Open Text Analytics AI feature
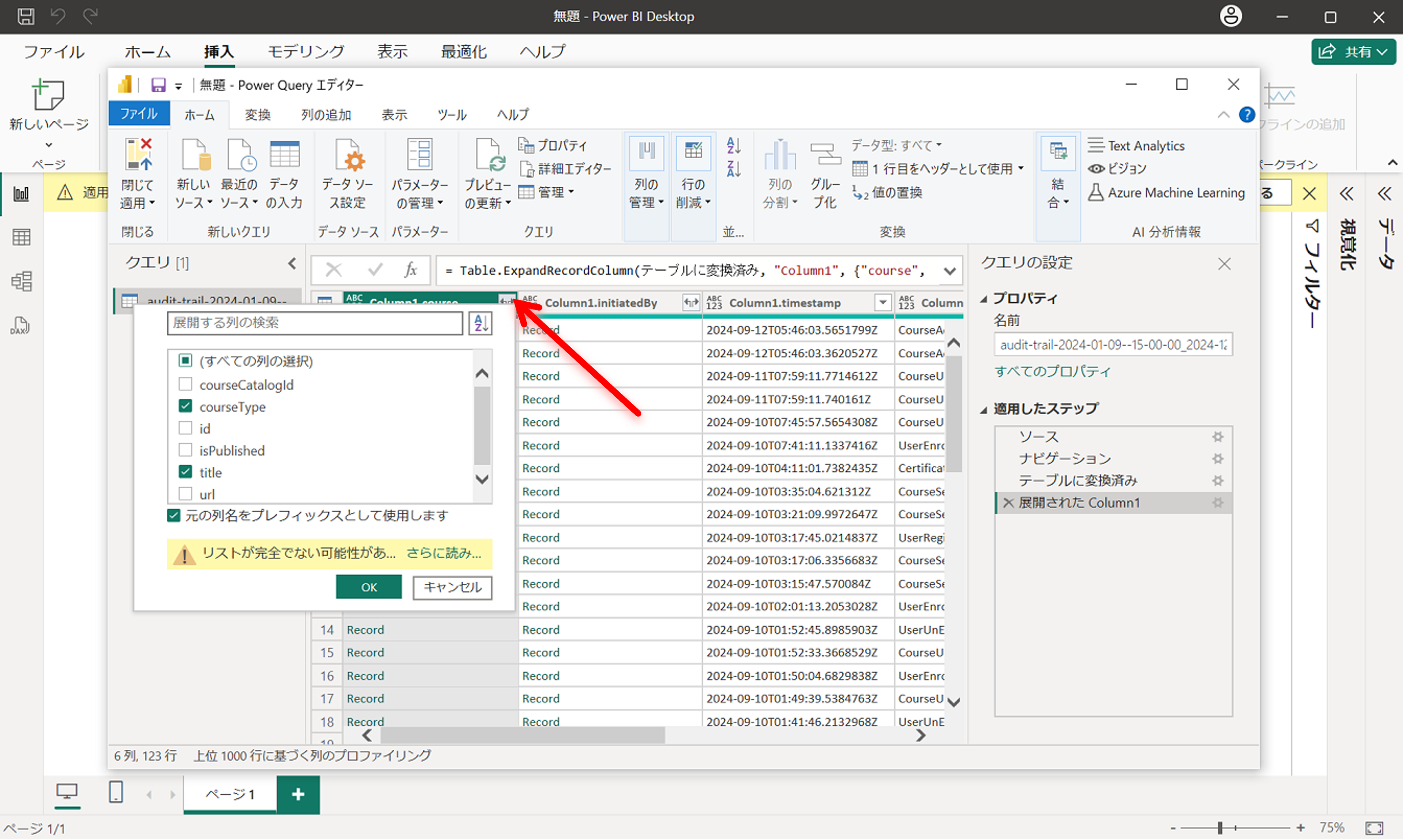 tap(1136, 145)
